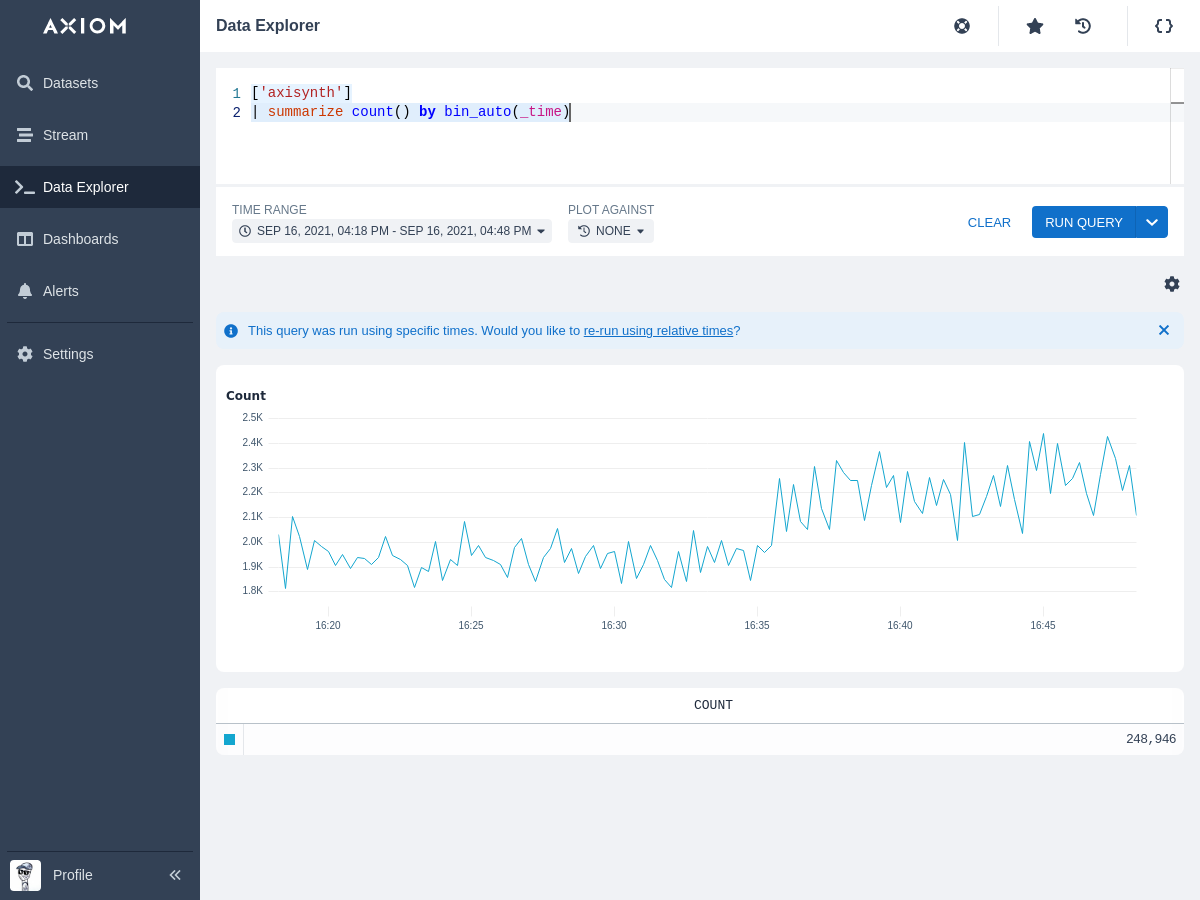The height and width of the screenshot is (900, 1200).
Task: Click the blue Count series color swatch
Action: 230,739
